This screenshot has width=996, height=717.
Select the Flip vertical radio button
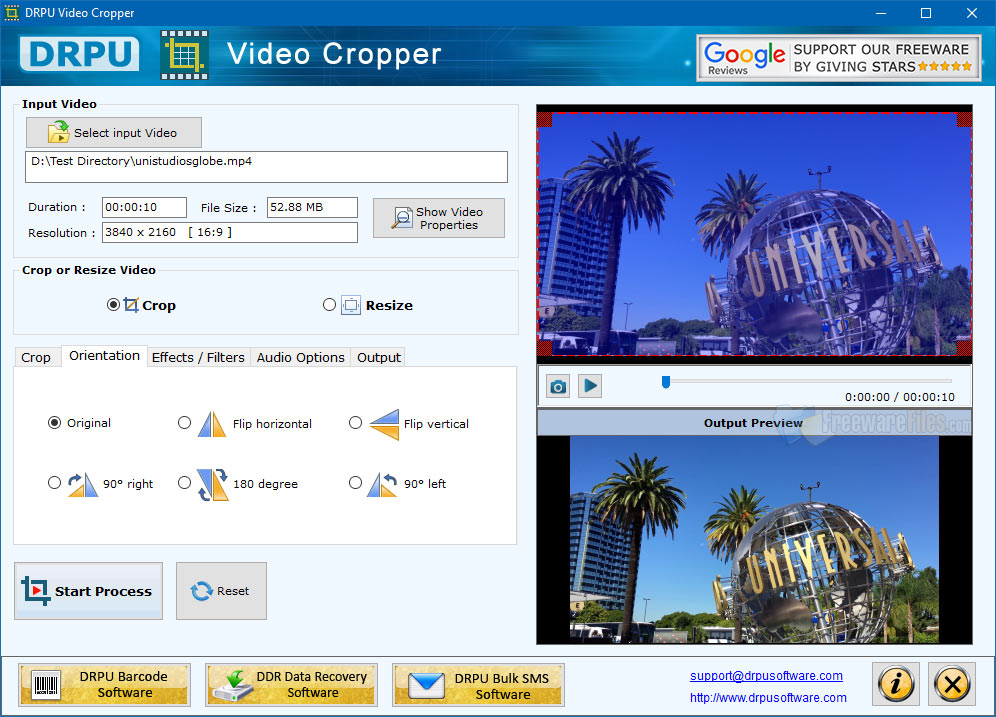click(x=355, y=422)
